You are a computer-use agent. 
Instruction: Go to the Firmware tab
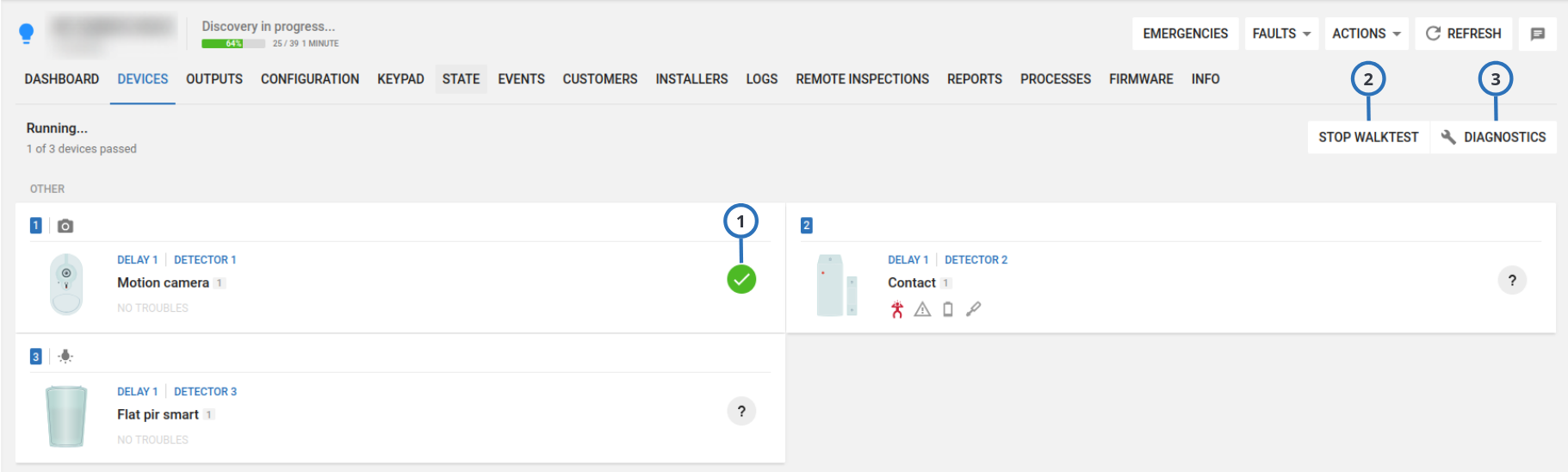tap(1141, 79)
